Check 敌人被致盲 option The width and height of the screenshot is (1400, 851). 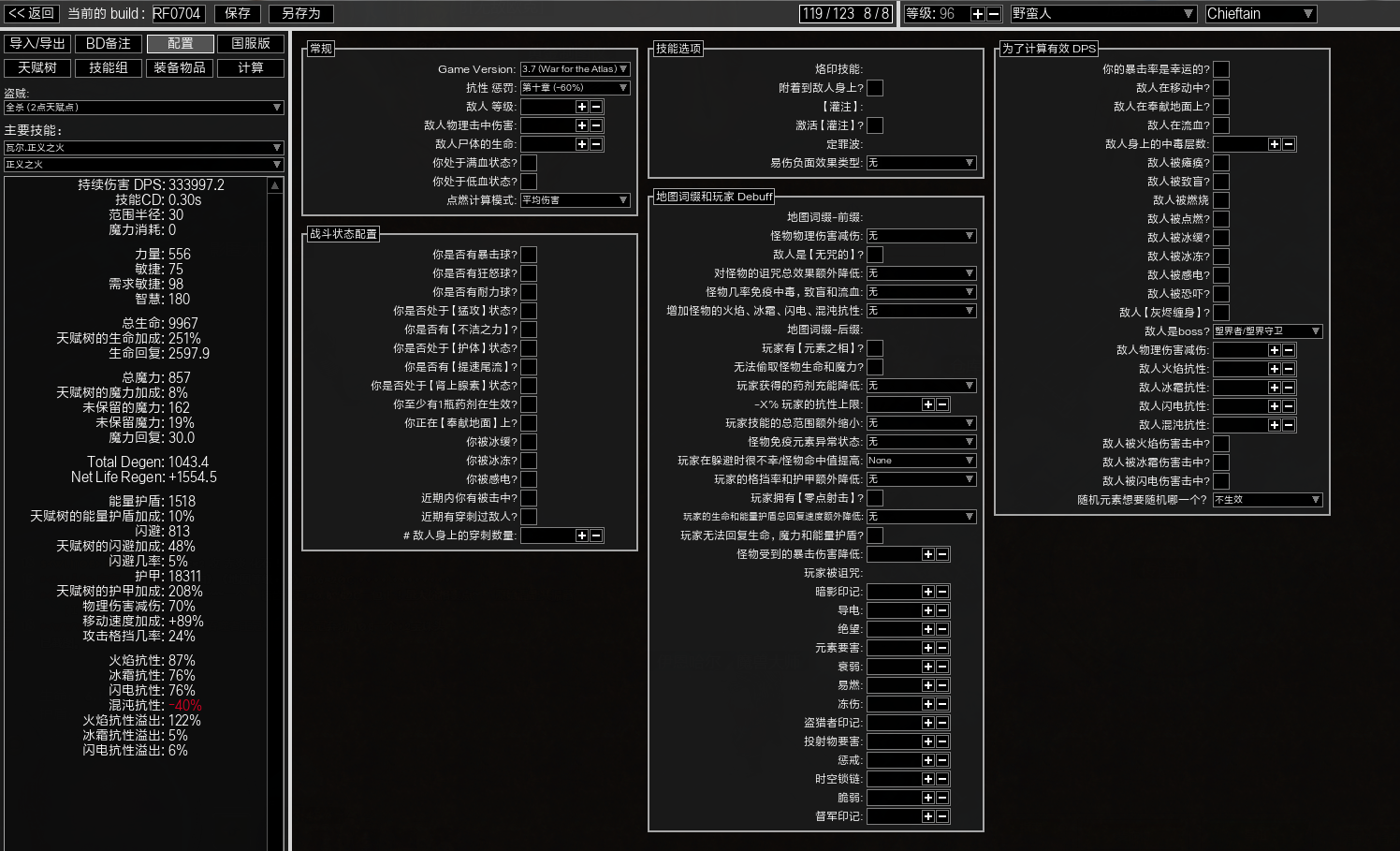[1221, 182]
